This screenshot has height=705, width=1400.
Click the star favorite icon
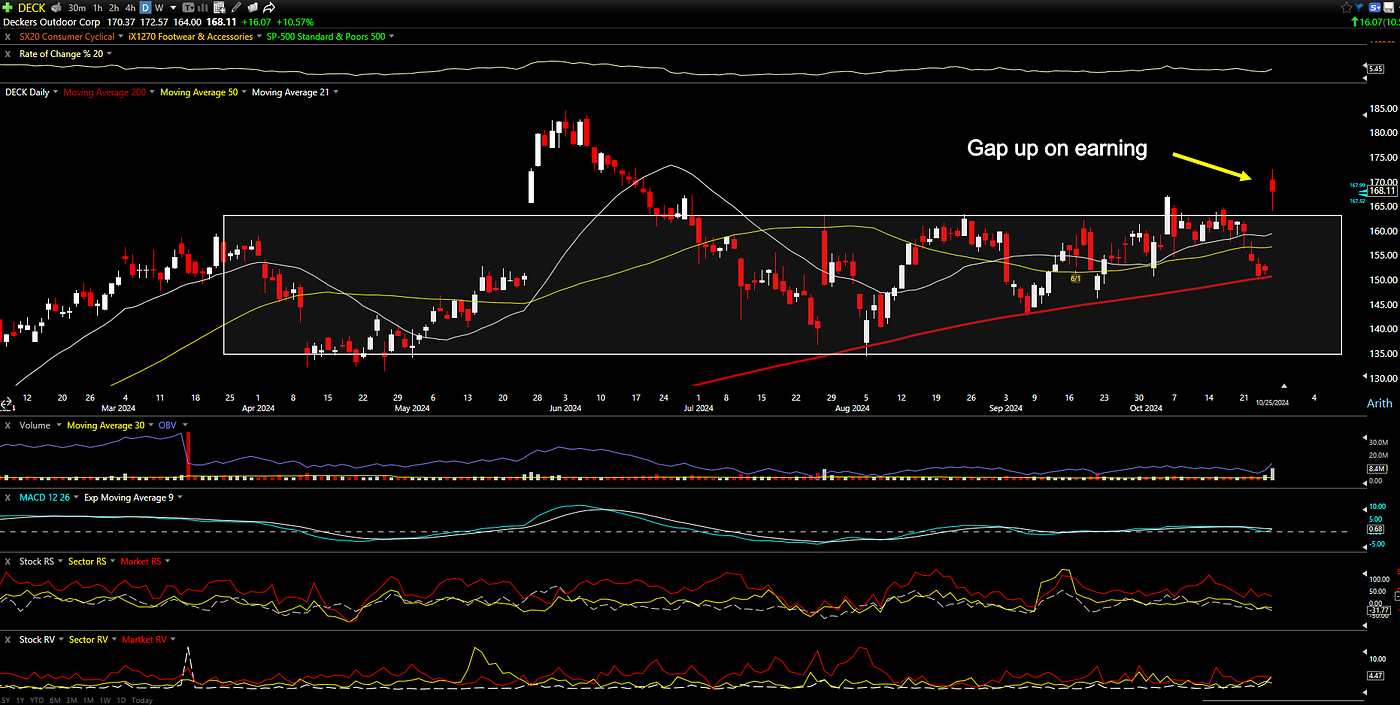(x=1347, y=8)
